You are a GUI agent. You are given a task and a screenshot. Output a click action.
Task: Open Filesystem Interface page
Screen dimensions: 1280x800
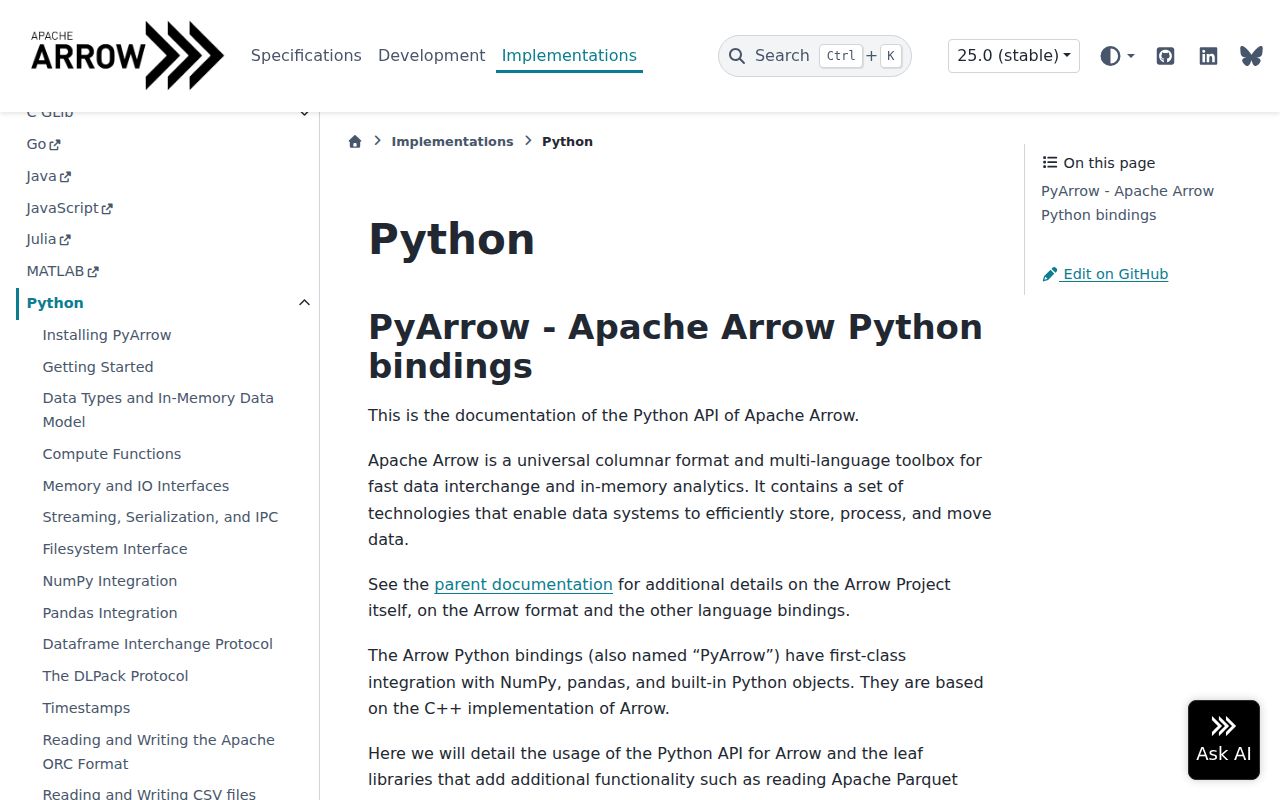point(115,549)
